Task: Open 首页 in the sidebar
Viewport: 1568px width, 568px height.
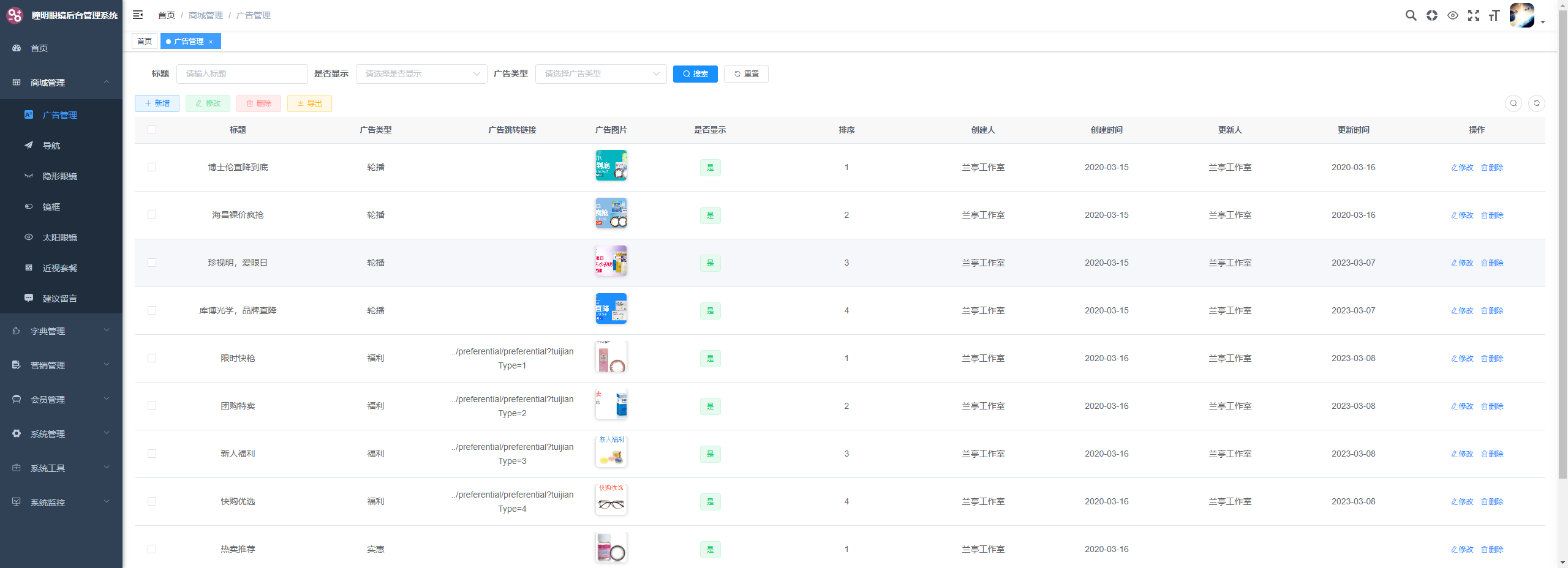Action: point(61,48)
